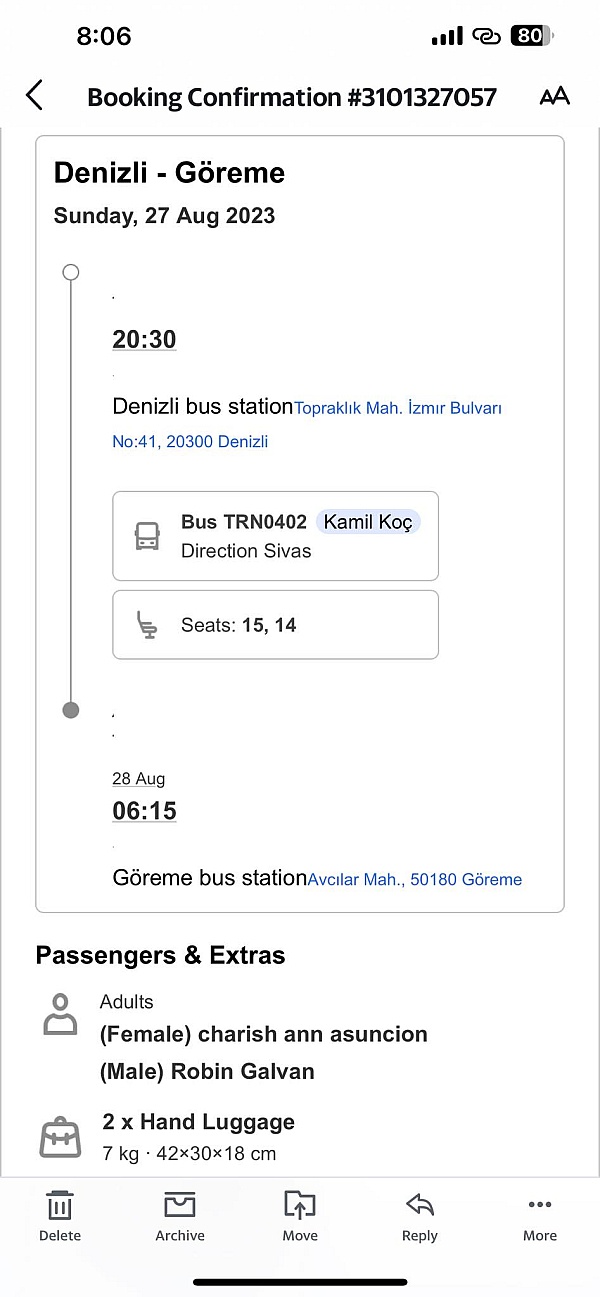Select the Kamil Koç carrier badge
The image size is (600, 1297).
[x=368, y=522]
